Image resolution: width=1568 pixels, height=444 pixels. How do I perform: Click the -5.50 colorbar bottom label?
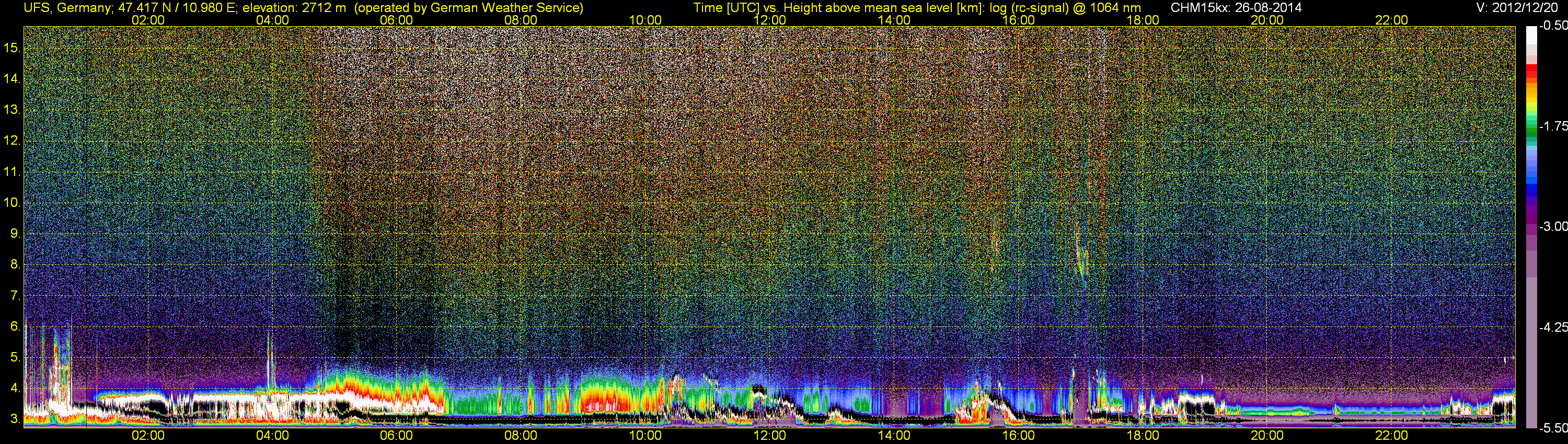pyautogui.click(x=1553, y=428)
